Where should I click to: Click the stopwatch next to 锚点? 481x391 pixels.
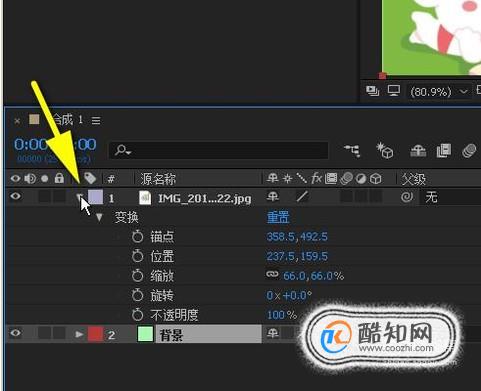(x=137, y=237)
